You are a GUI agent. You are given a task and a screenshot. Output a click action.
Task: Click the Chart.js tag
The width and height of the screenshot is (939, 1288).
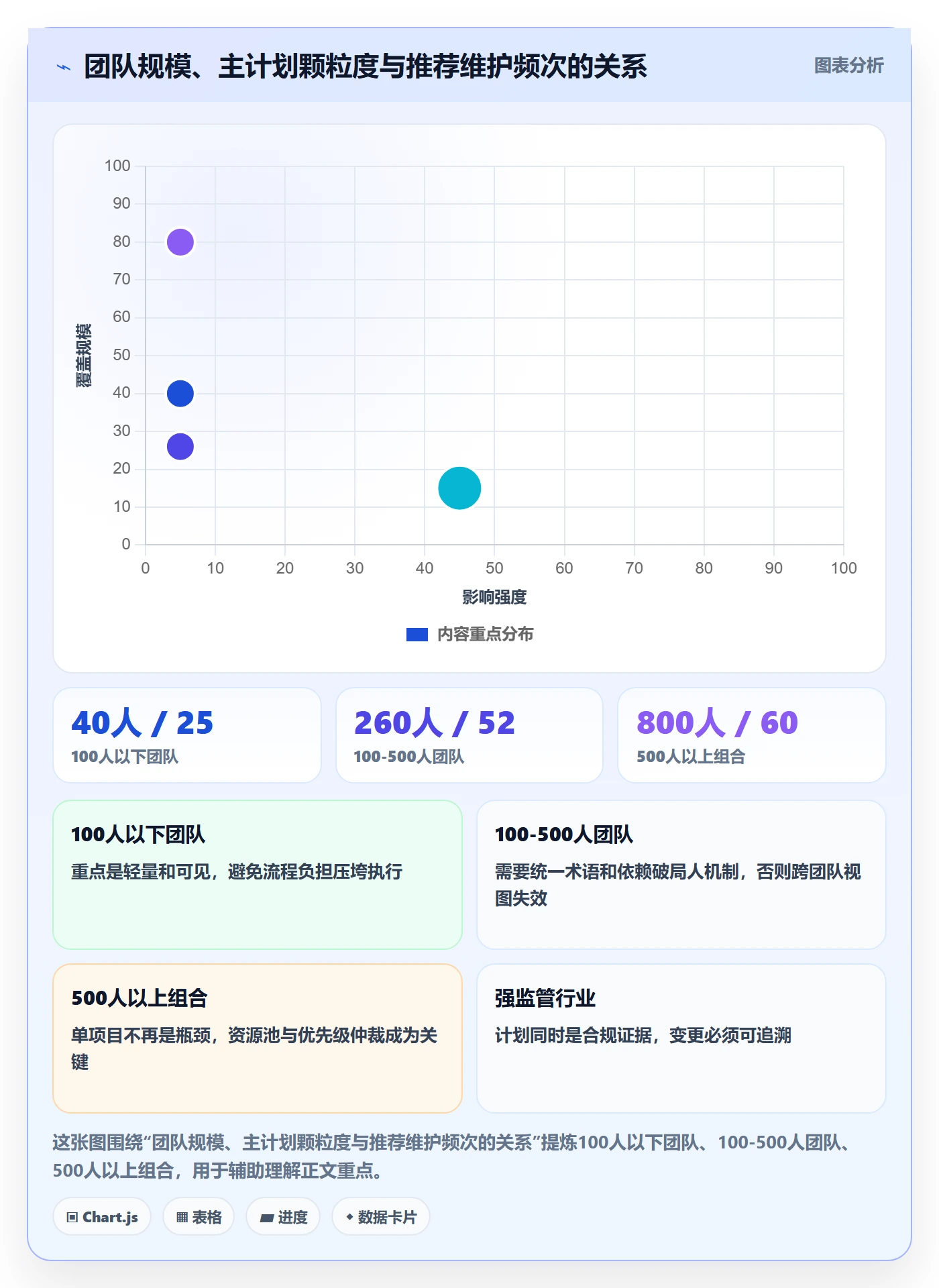102,1216
